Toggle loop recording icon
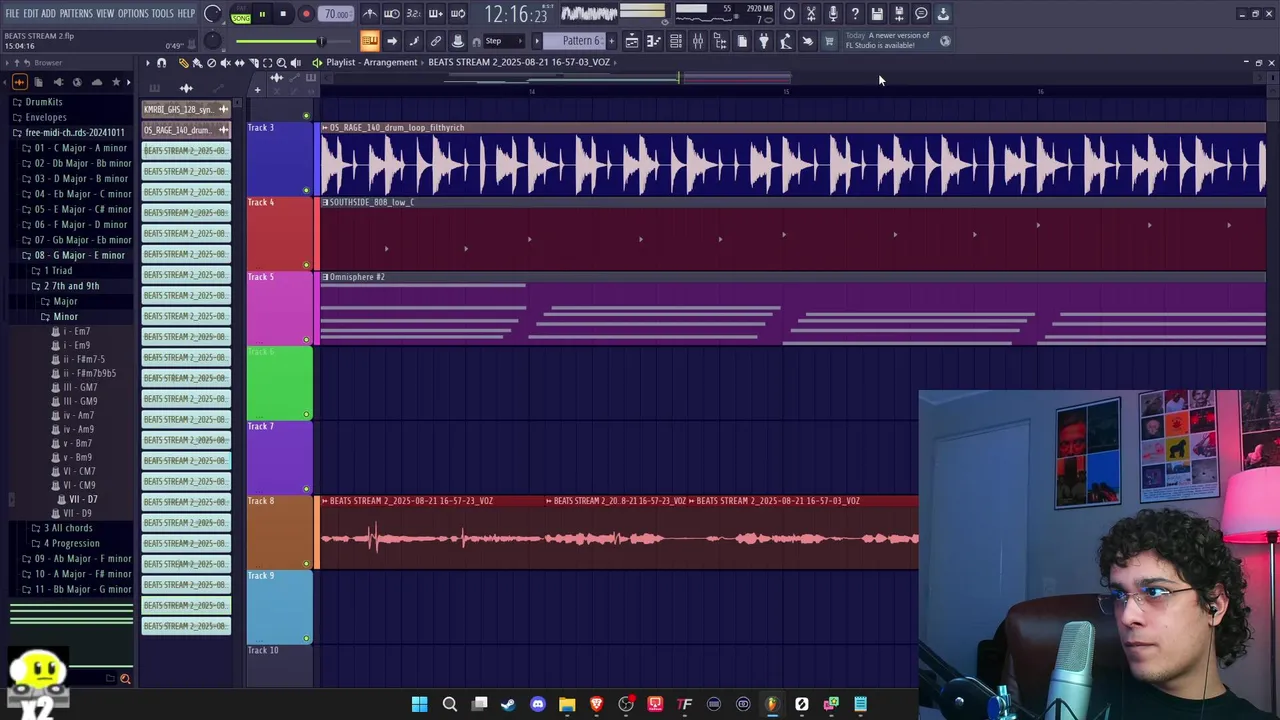1280x720 pixels. (458, 14)
